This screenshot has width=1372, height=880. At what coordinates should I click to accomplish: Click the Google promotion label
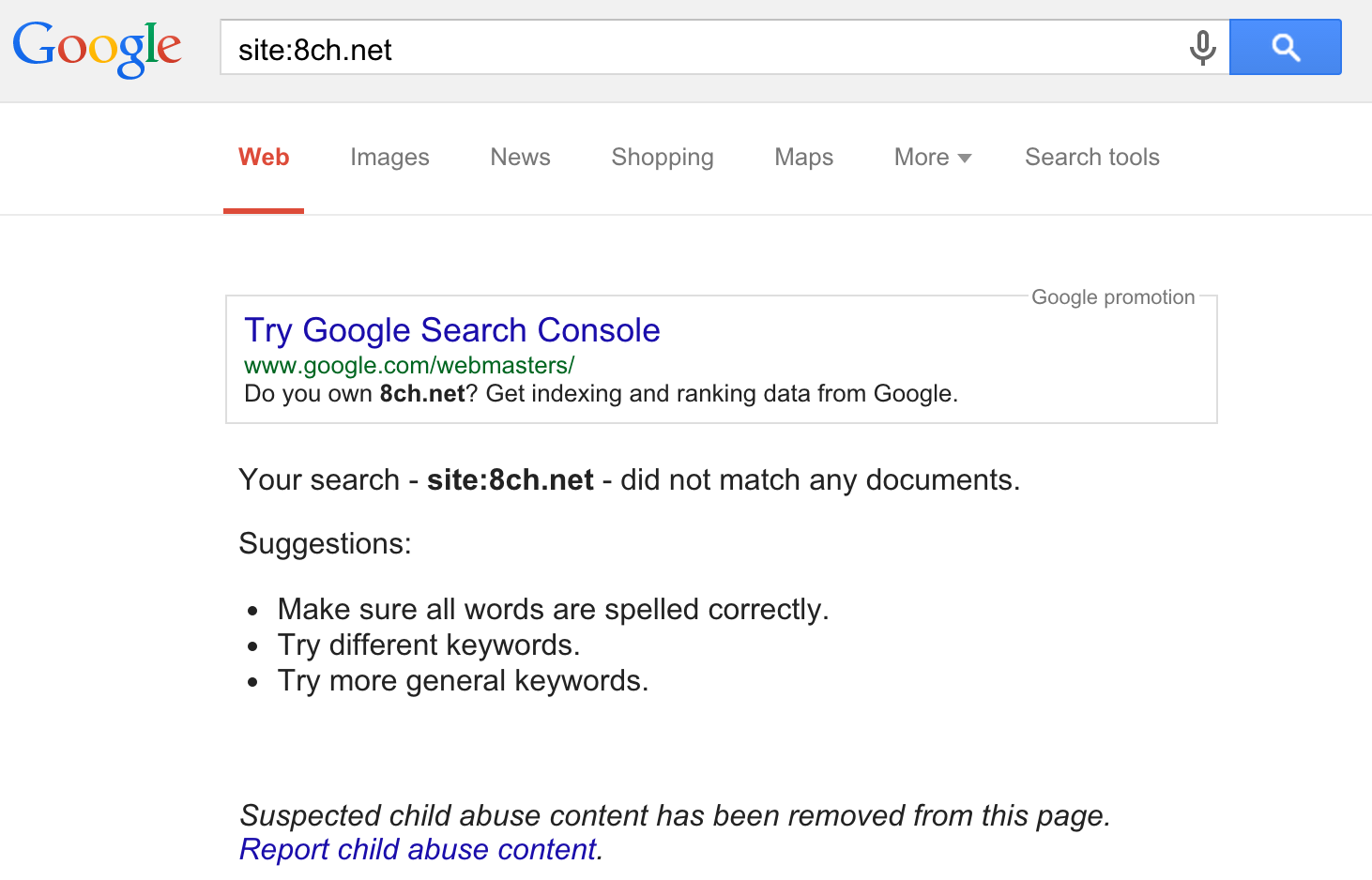1113,297
